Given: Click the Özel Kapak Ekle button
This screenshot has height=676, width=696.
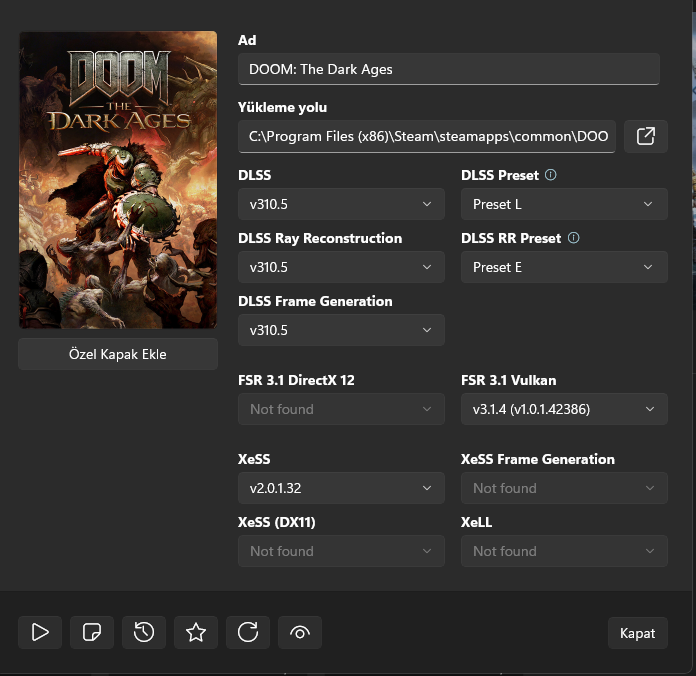Looking at the screenshot, I should tap(118, 354).
